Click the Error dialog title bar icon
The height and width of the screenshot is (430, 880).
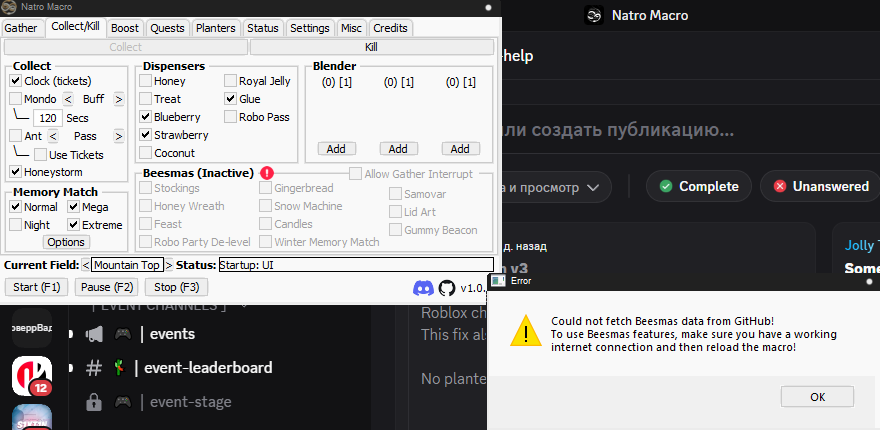tap(497, 281)
